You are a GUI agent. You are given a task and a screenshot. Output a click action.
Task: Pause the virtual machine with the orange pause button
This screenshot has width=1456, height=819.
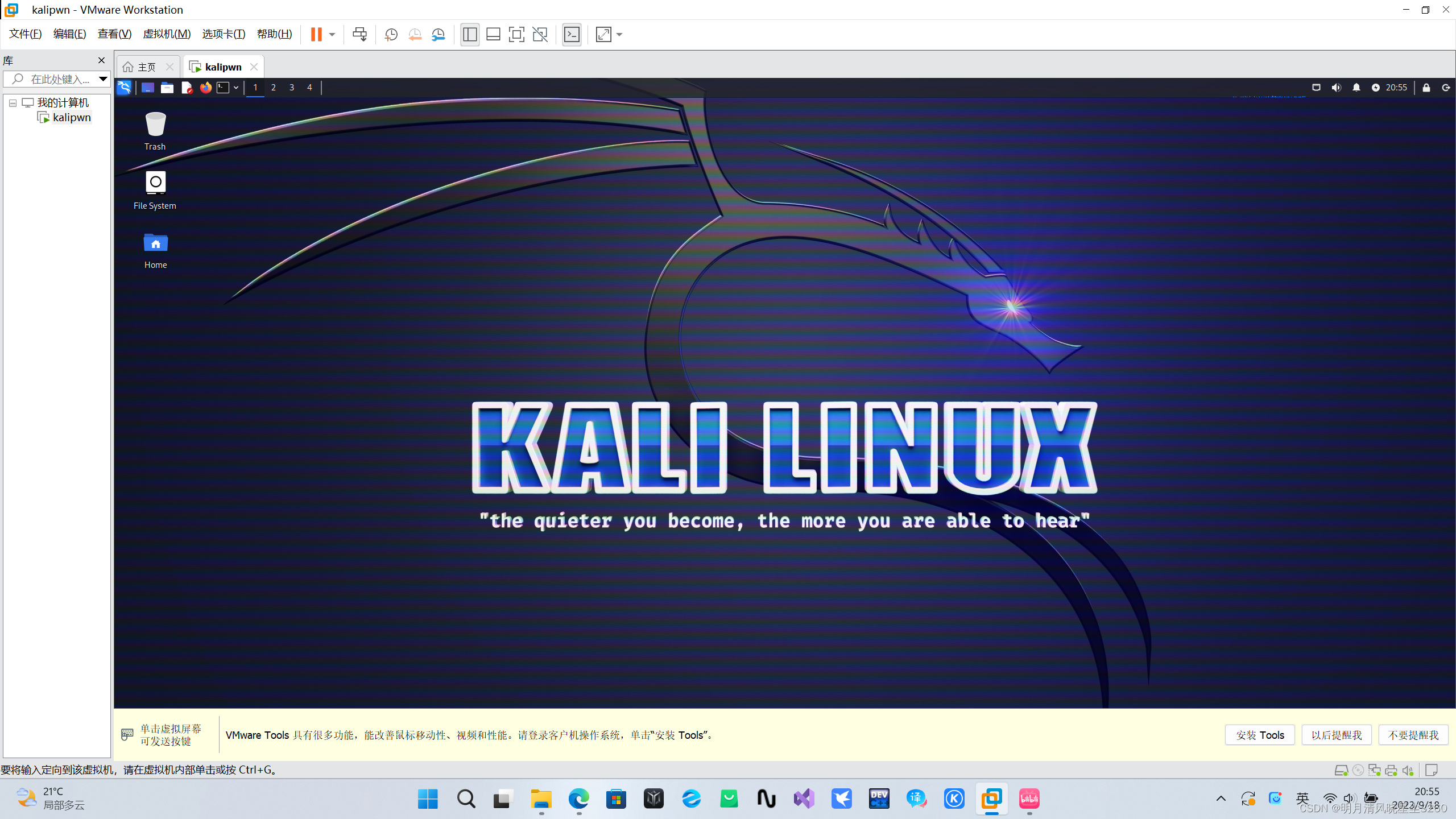click(316, 35)
